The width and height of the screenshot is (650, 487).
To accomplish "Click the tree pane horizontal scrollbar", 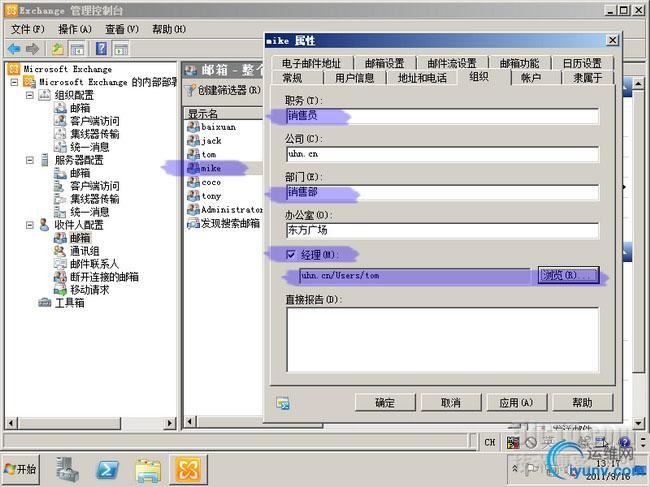I will (90, 423).
